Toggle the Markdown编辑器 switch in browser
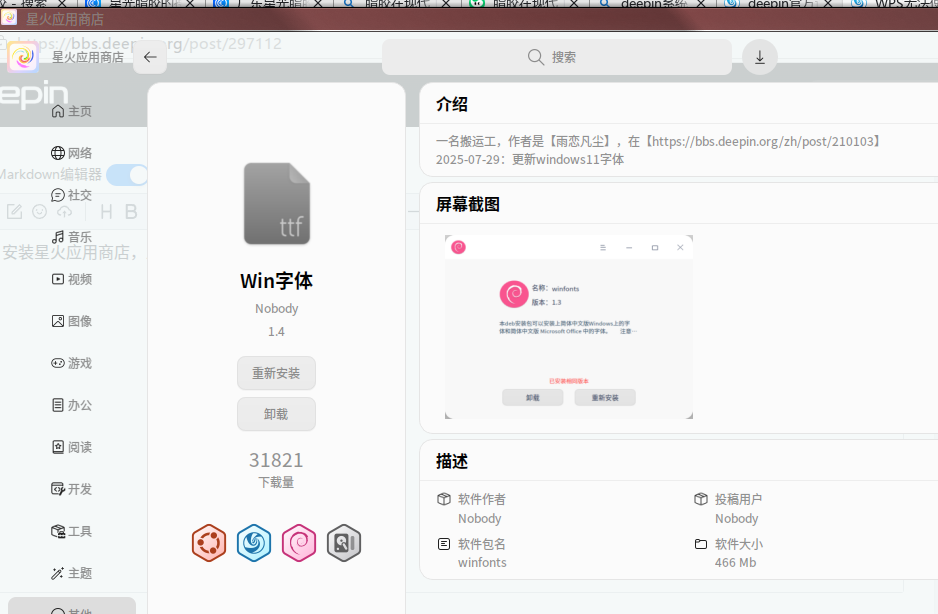This screenshot has width=938, height=614. click(x=127, y=175)
